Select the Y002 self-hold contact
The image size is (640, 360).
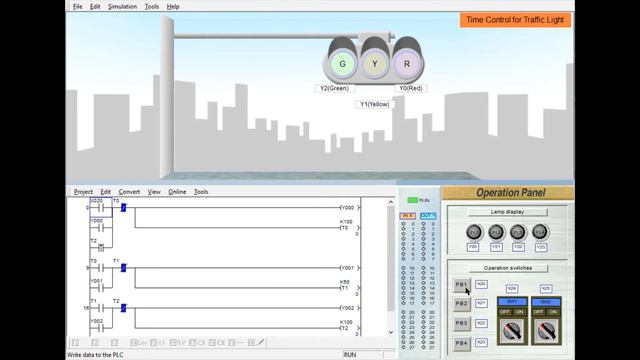click(100, 327)
